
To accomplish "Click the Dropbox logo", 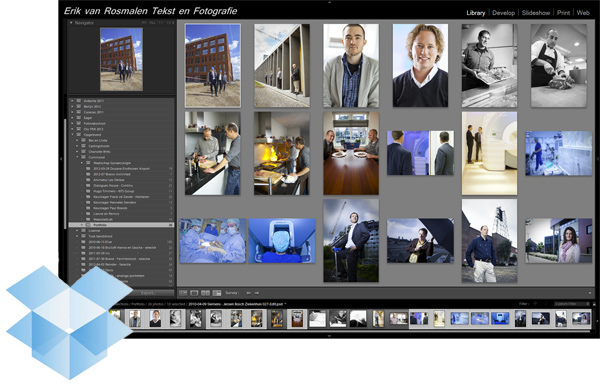I will coord(69,322).
